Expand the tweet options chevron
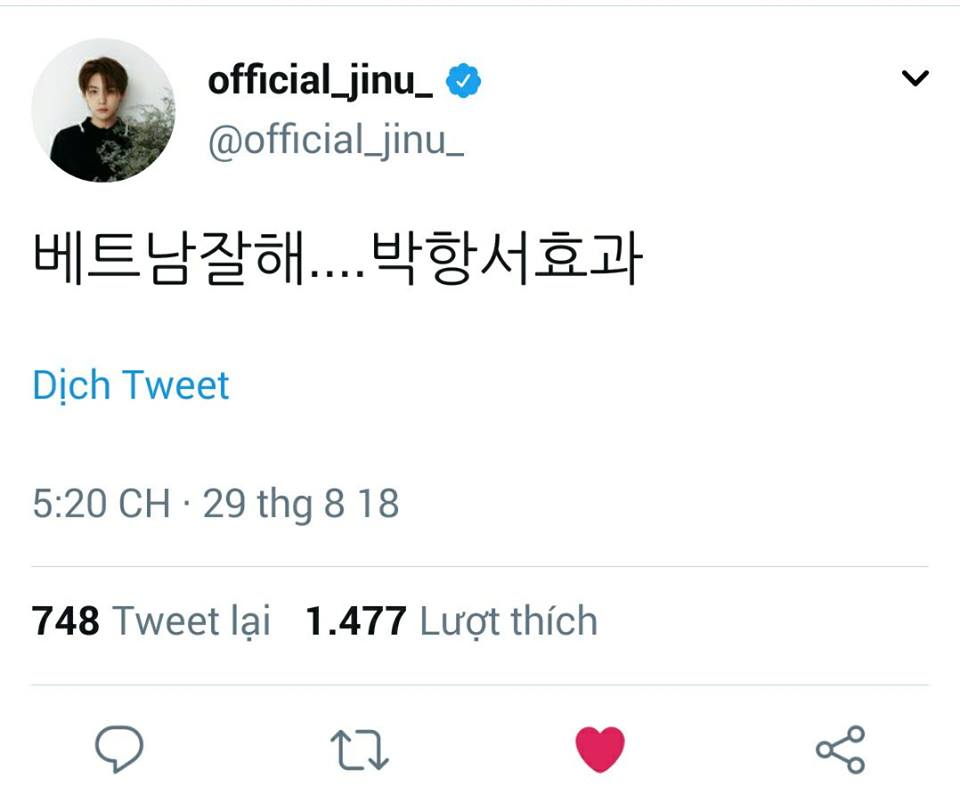 [915, 78]
